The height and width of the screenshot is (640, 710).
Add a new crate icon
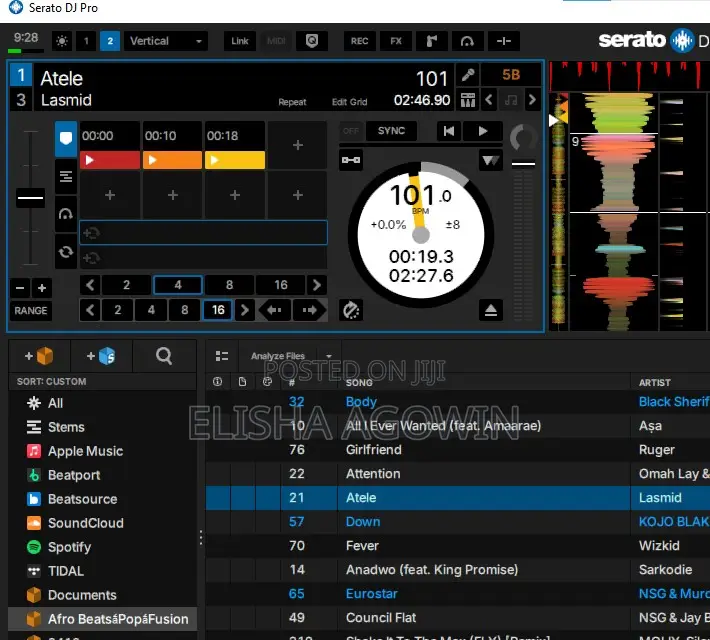(39, 356)
